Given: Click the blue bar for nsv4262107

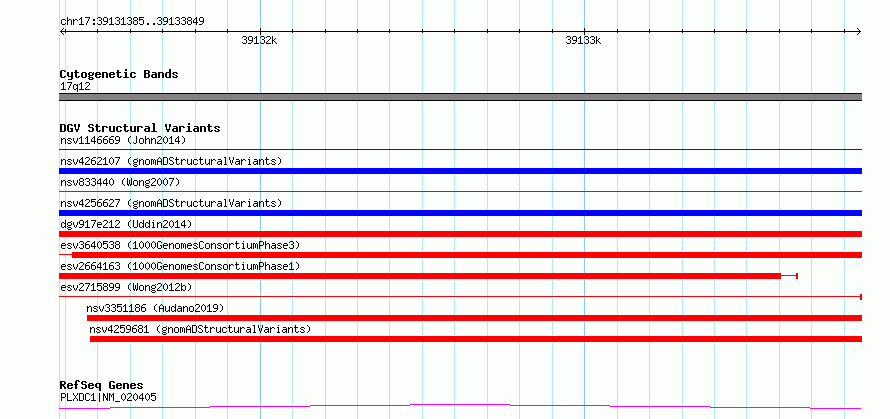Looking at the screenshot, I should pyautogui.click(x=460, y=171).
